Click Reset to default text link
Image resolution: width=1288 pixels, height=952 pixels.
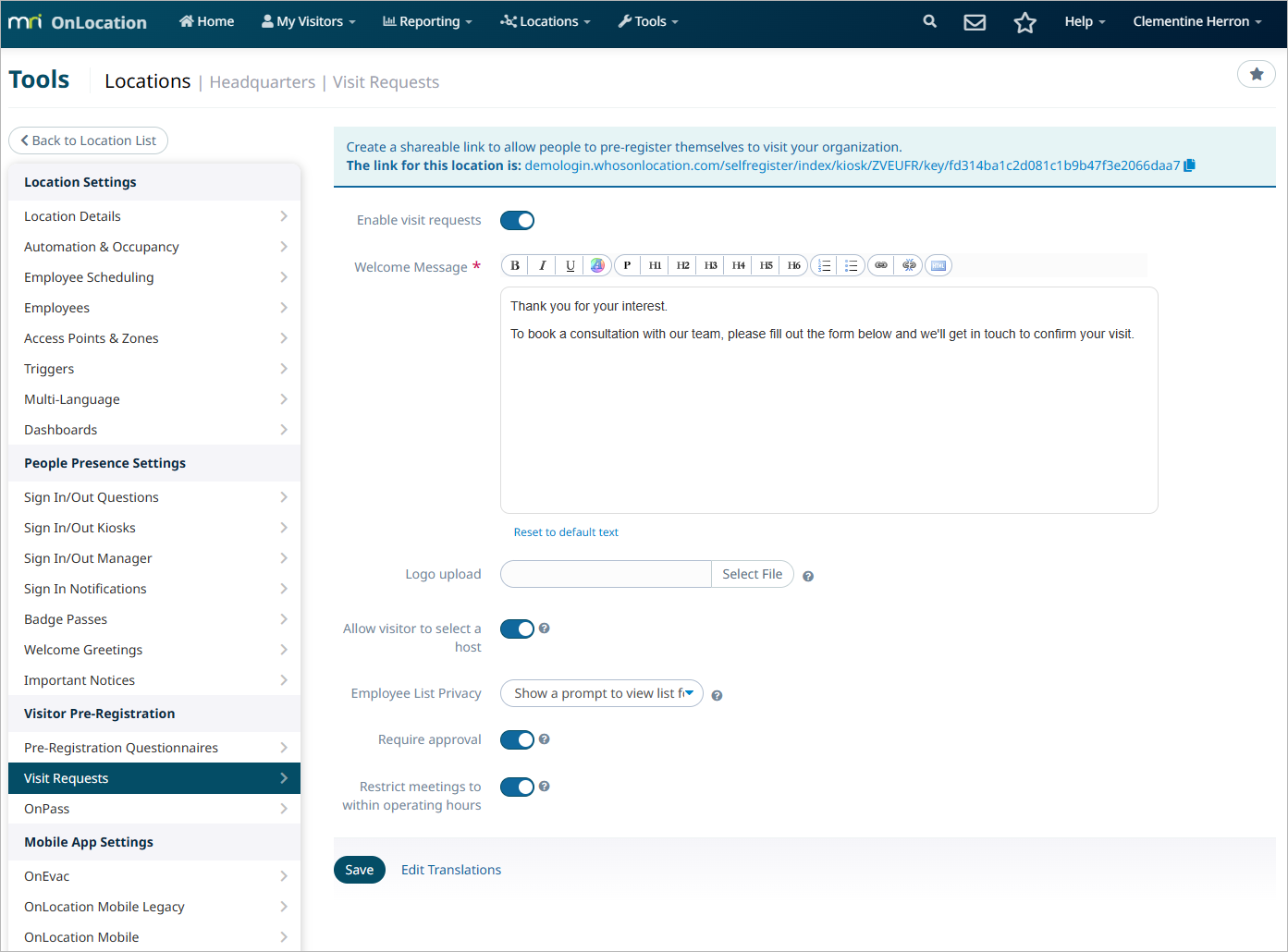[x=566, y=532]
